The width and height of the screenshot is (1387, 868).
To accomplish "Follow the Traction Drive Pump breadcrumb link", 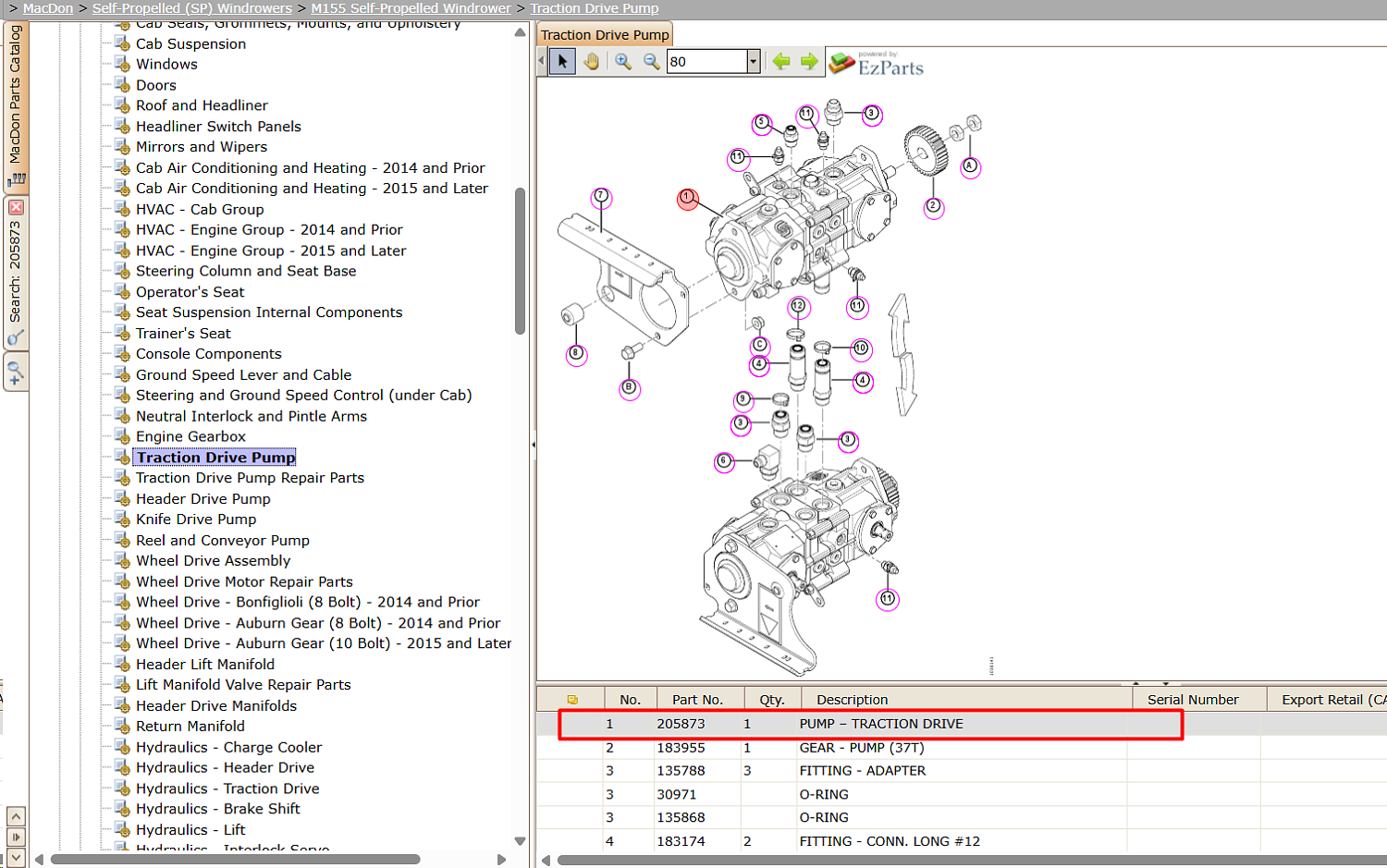I will coord(595,8).
